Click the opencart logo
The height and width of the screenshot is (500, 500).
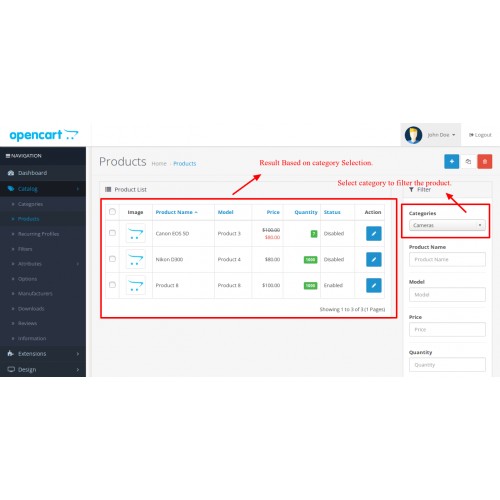point(44,135)
